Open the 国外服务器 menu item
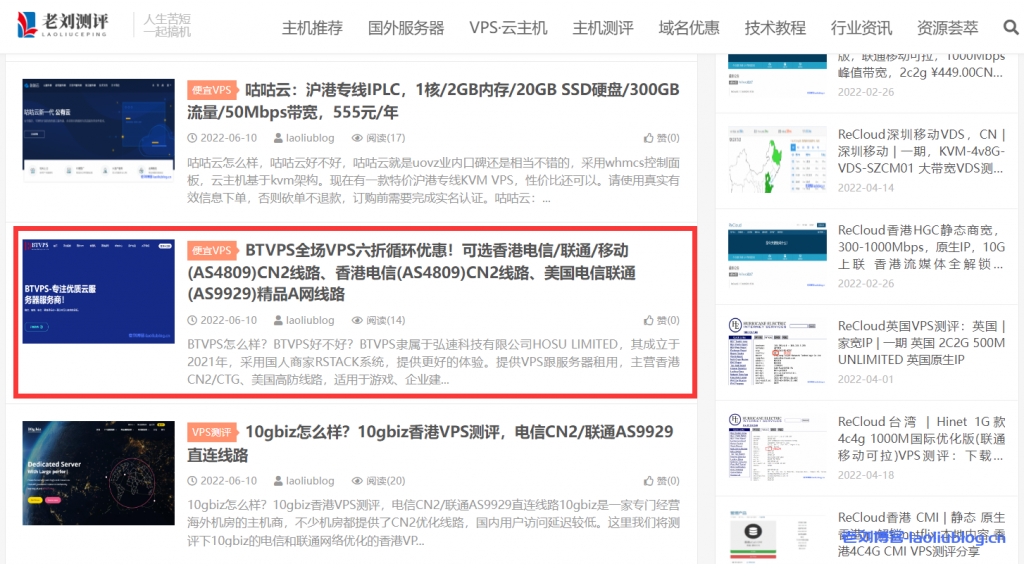The height and width of the screenshot is (564, 1024). [406, 28]
